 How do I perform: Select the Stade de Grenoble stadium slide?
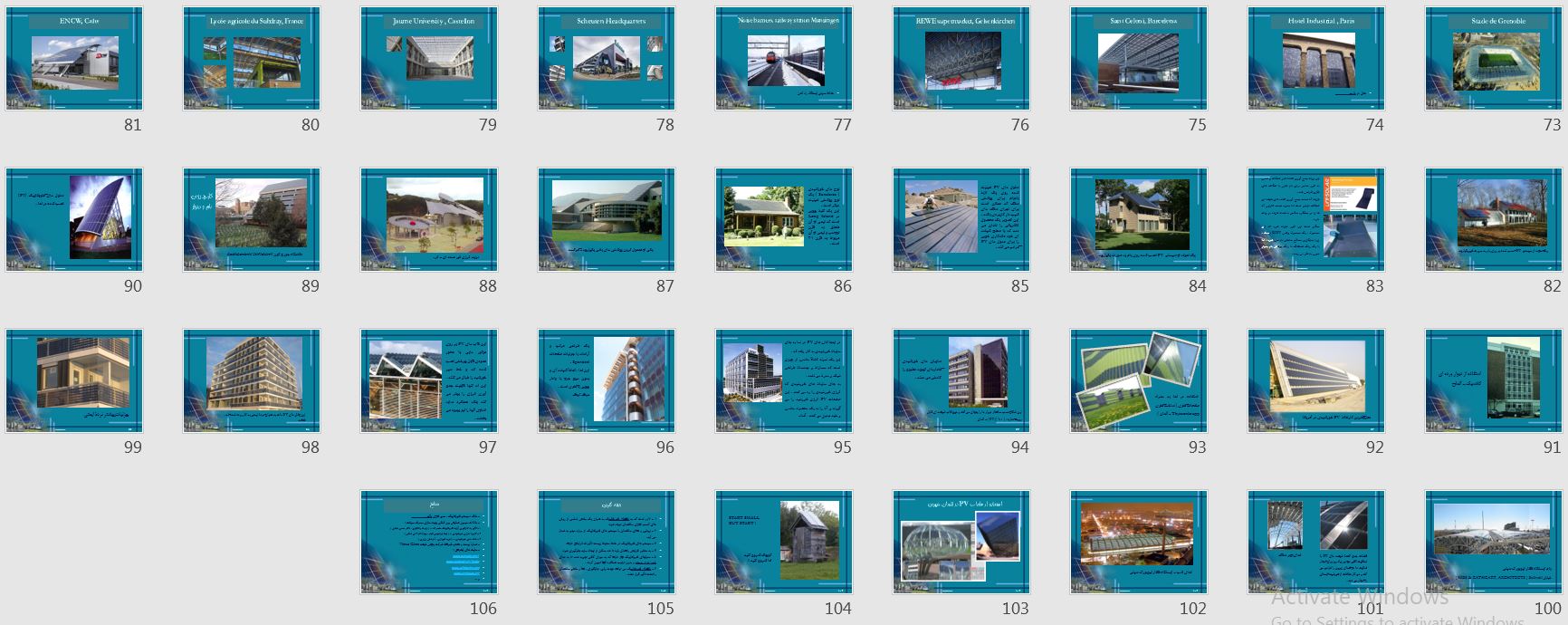1494,59
